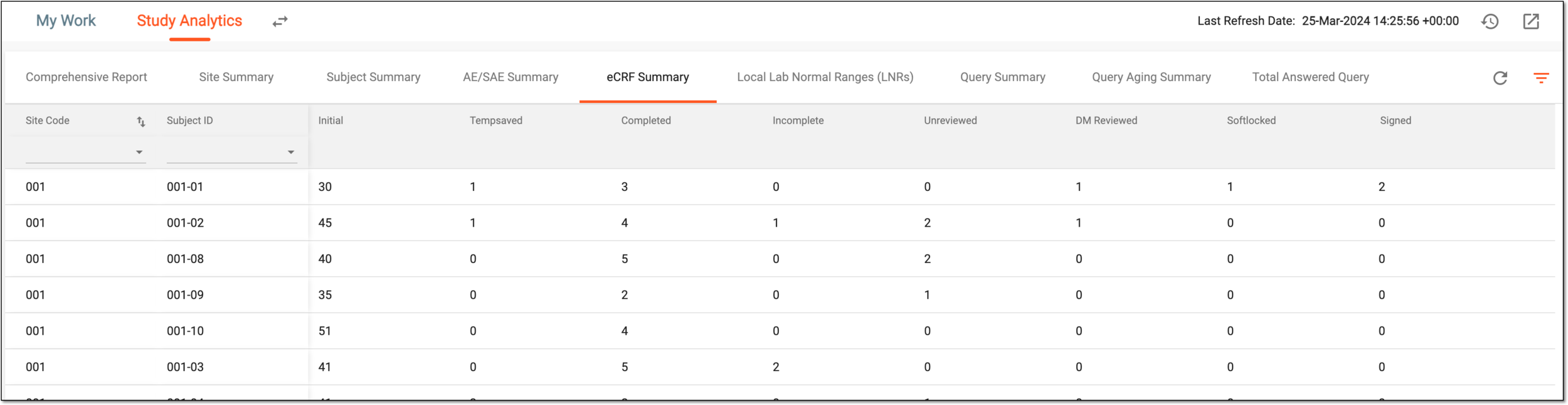Viewport: 1568px width, 405px height.
Task: Open the Subject Summary tab
Action: point(373,77)
